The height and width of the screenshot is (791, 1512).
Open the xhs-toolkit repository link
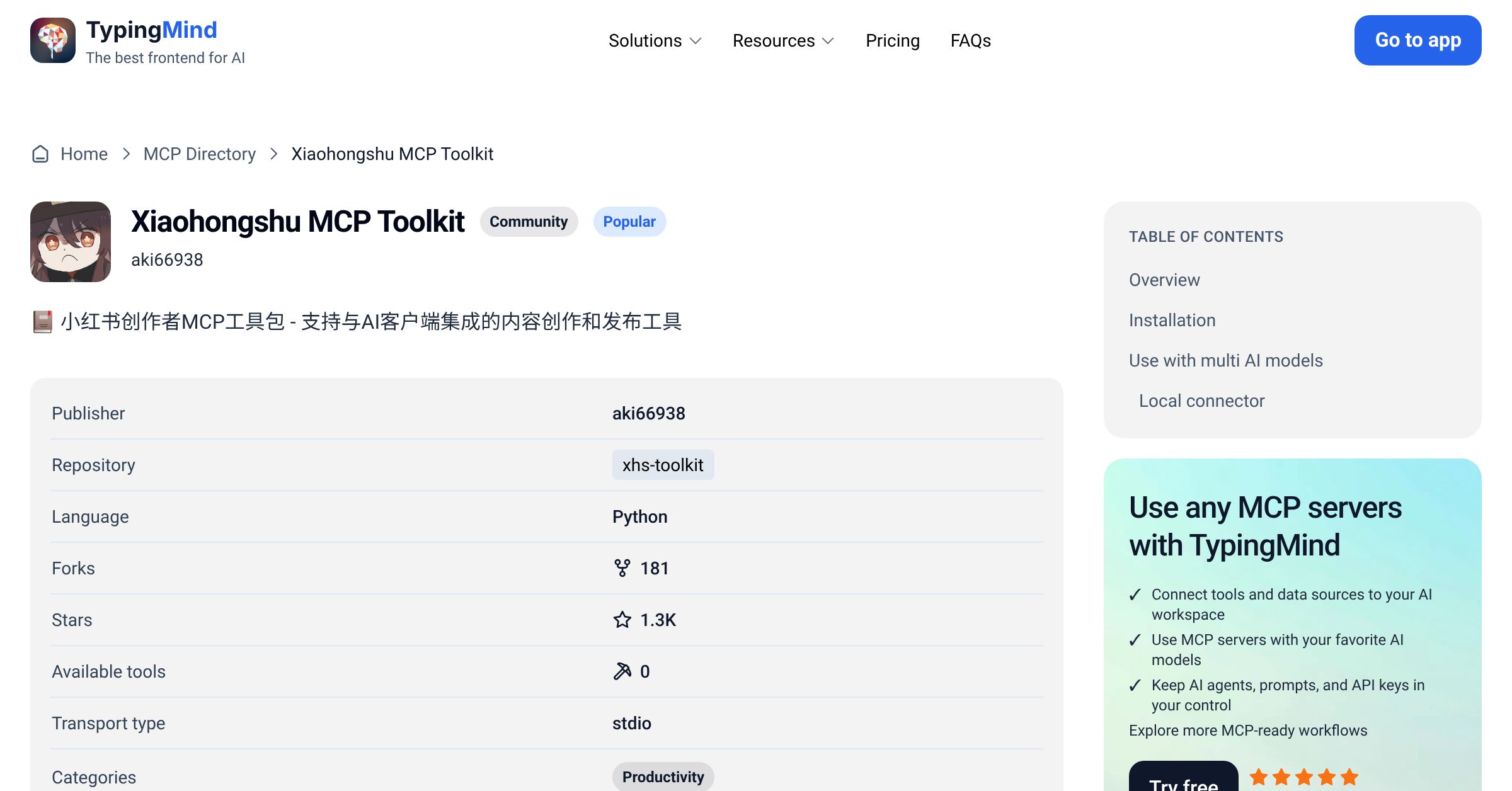pyautogui.click(x=663, y=465)
